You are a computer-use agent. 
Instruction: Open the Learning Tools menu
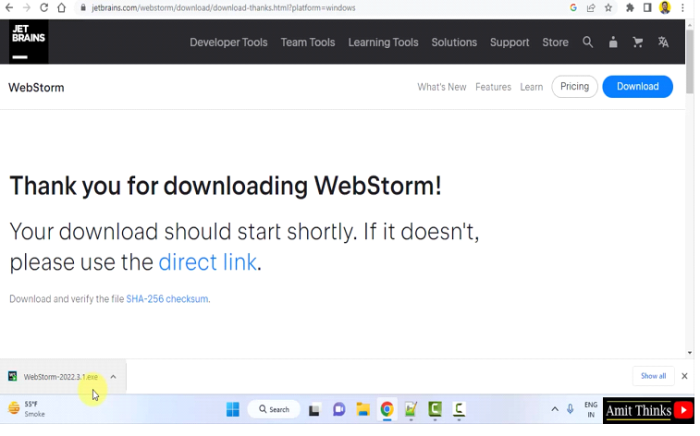click(383, 42)
